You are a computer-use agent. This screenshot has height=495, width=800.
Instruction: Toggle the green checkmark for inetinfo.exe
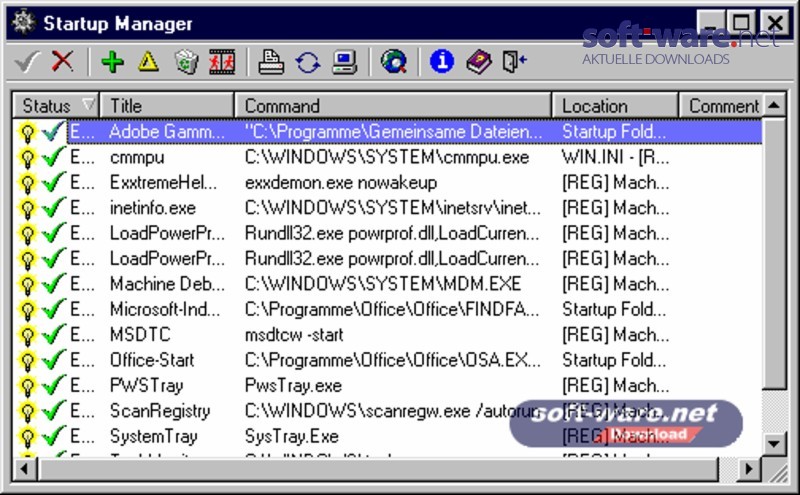point(54,208)
